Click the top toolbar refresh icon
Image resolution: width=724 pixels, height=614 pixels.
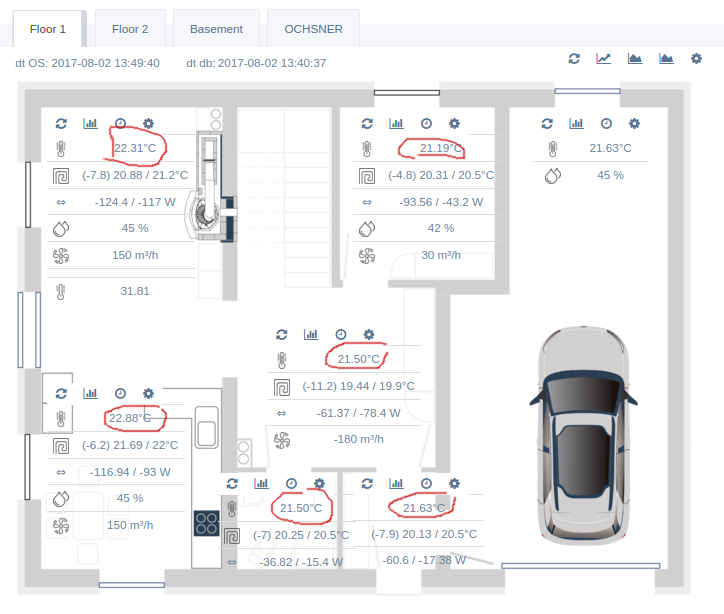[574, 59]
